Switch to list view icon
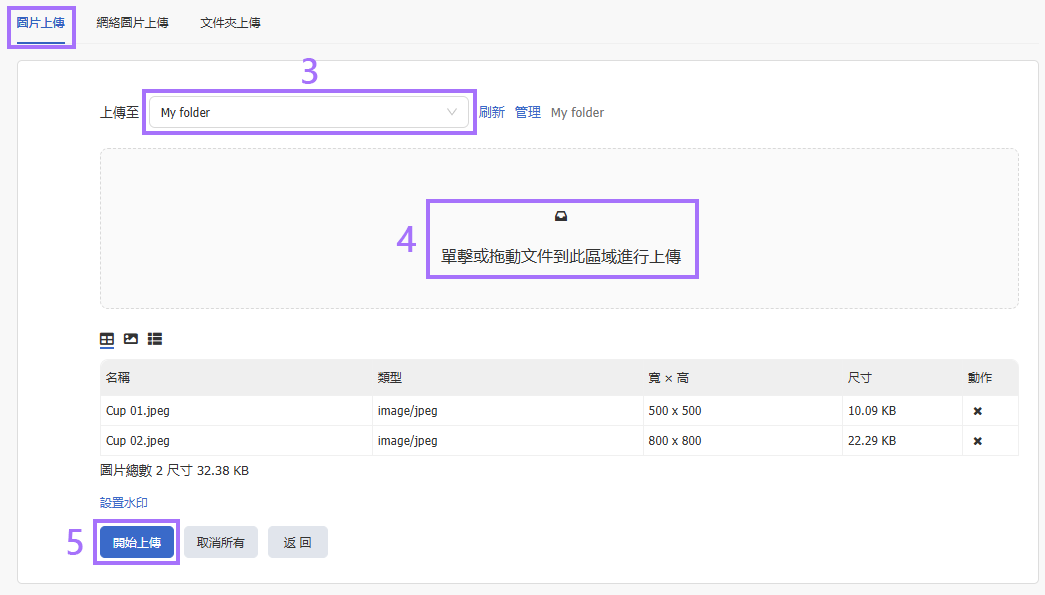The width and height of the screenshot is (1045, 595). click(155, 339)
